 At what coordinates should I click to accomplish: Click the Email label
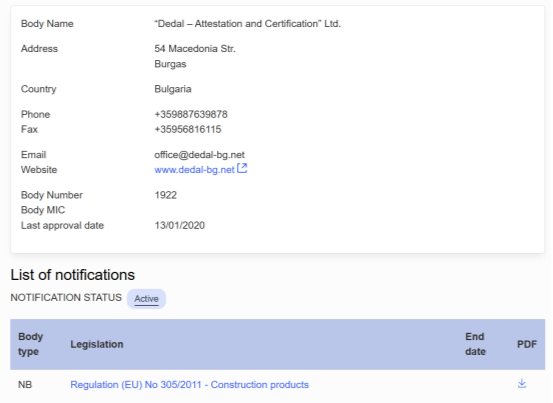(34, 155)
